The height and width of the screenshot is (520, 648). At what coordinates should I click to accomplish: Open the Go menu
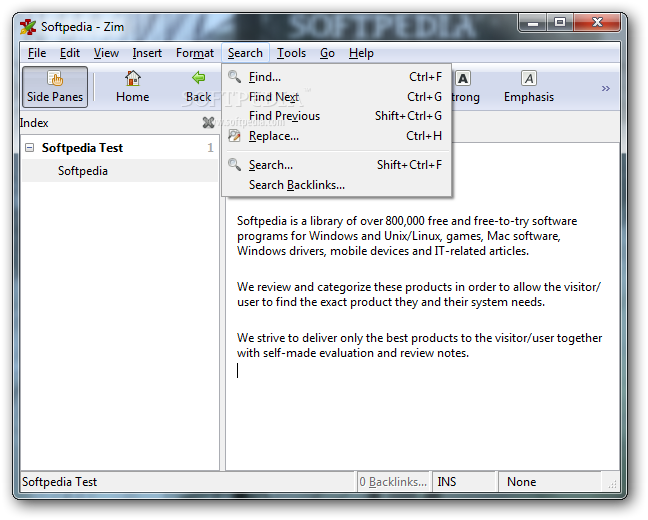click(327, 53)
